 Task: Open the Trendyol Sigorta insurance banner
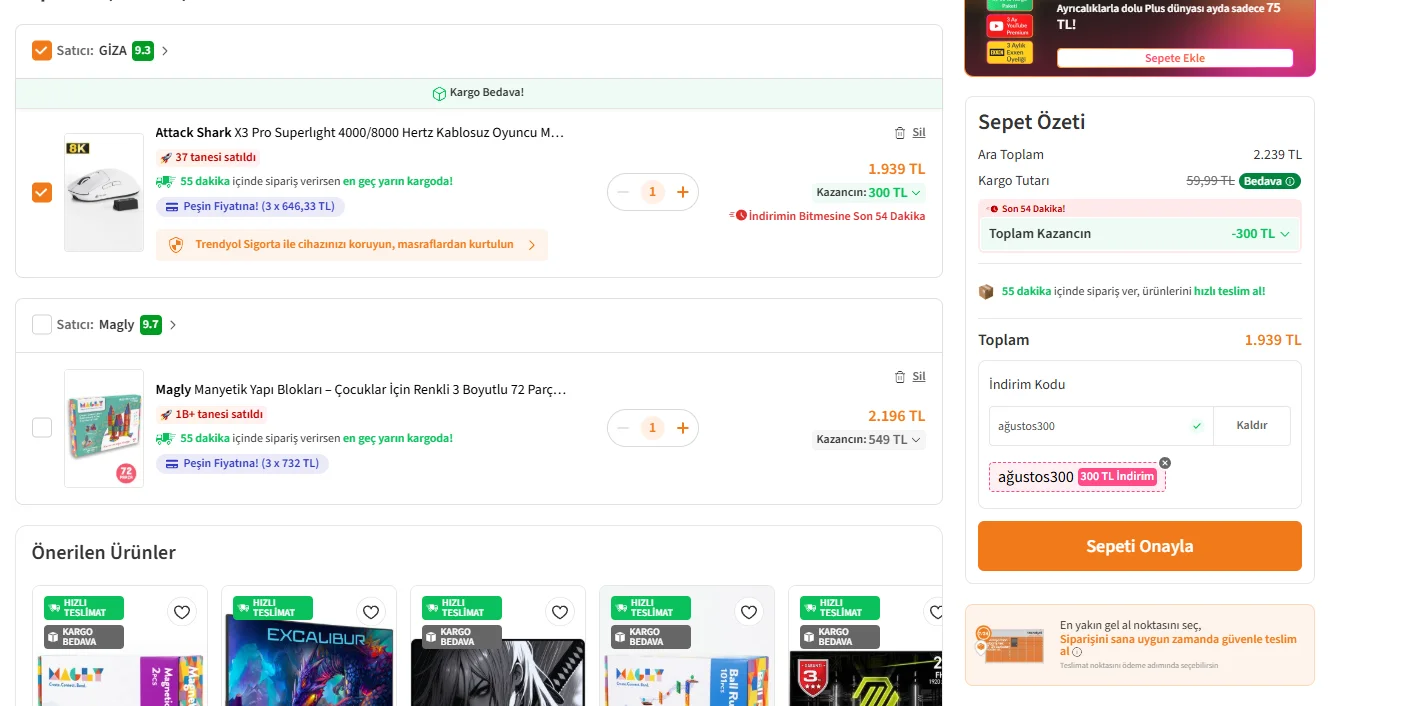click(x=352, y=245)
